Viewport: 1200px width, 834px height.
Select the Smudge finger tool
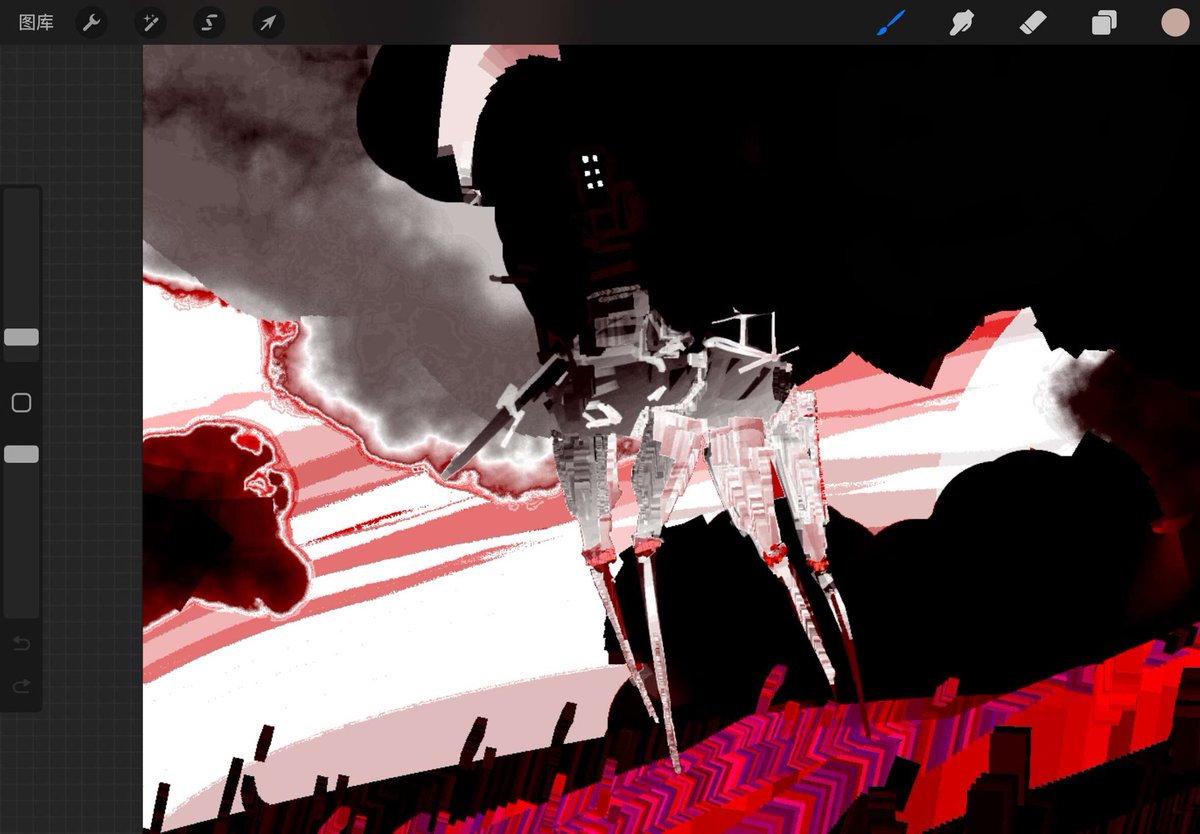coord(961,22)
